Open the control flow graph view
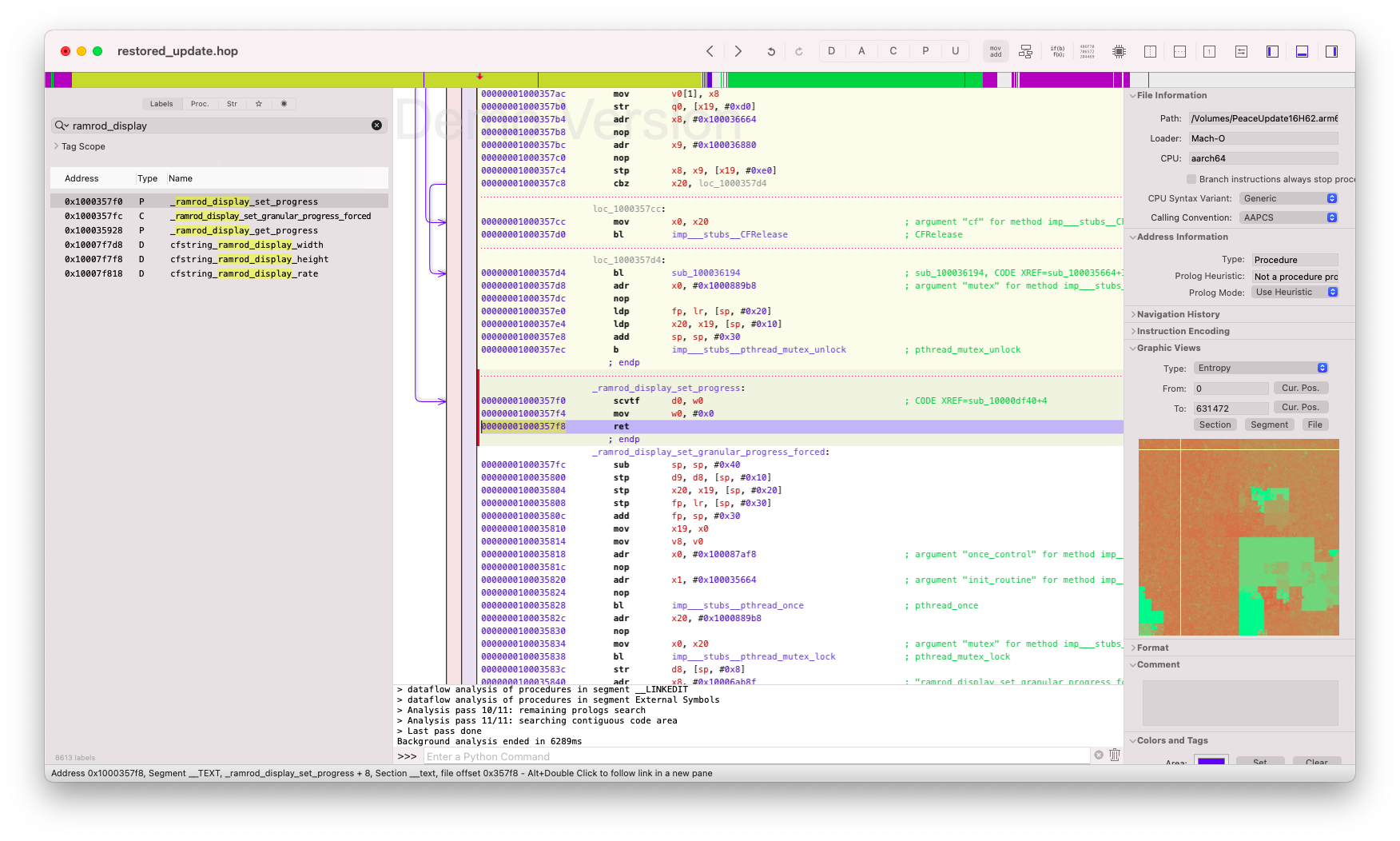The width and height of the screenshot is (1400, 841). tap(1026, 51)
